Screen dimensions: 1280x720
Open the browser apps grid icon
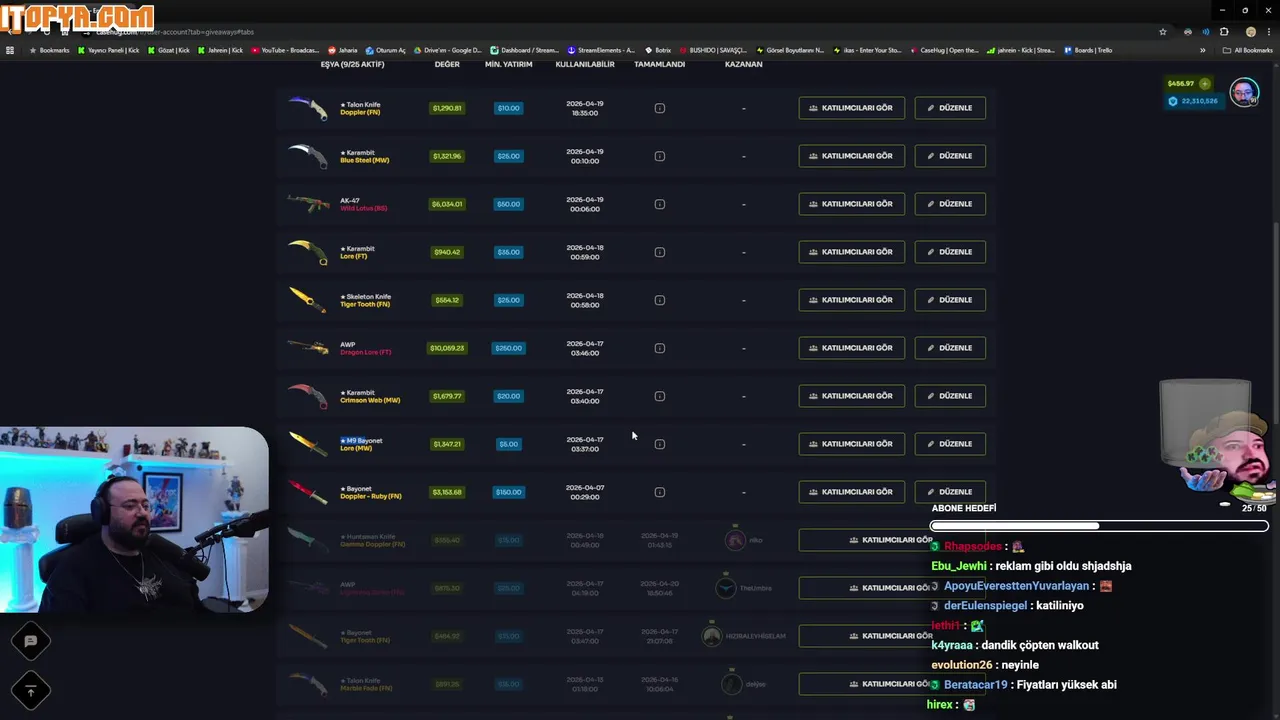tap(10, 50)
